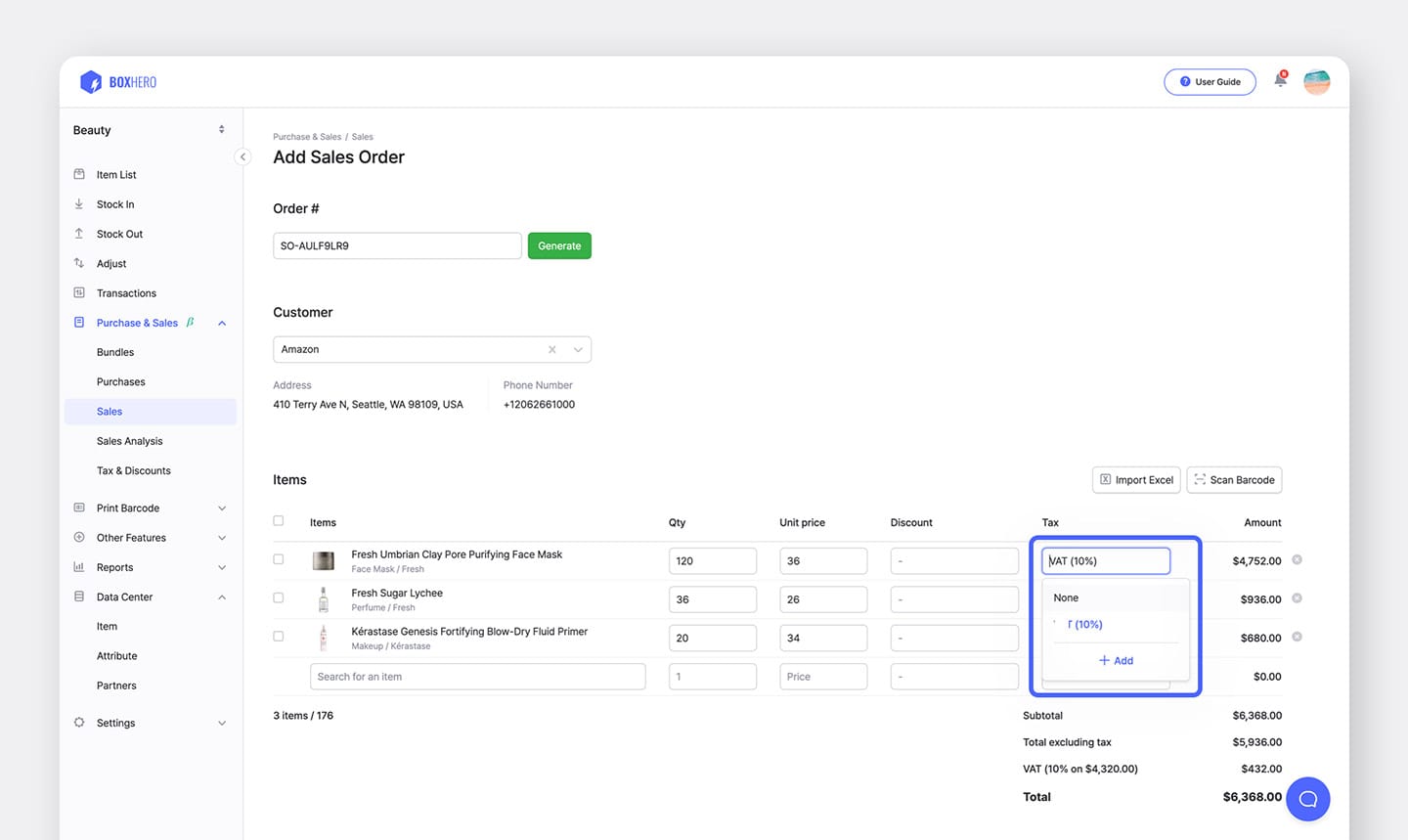Open Transactions using its sidebar icon

(x=80, y=292)
